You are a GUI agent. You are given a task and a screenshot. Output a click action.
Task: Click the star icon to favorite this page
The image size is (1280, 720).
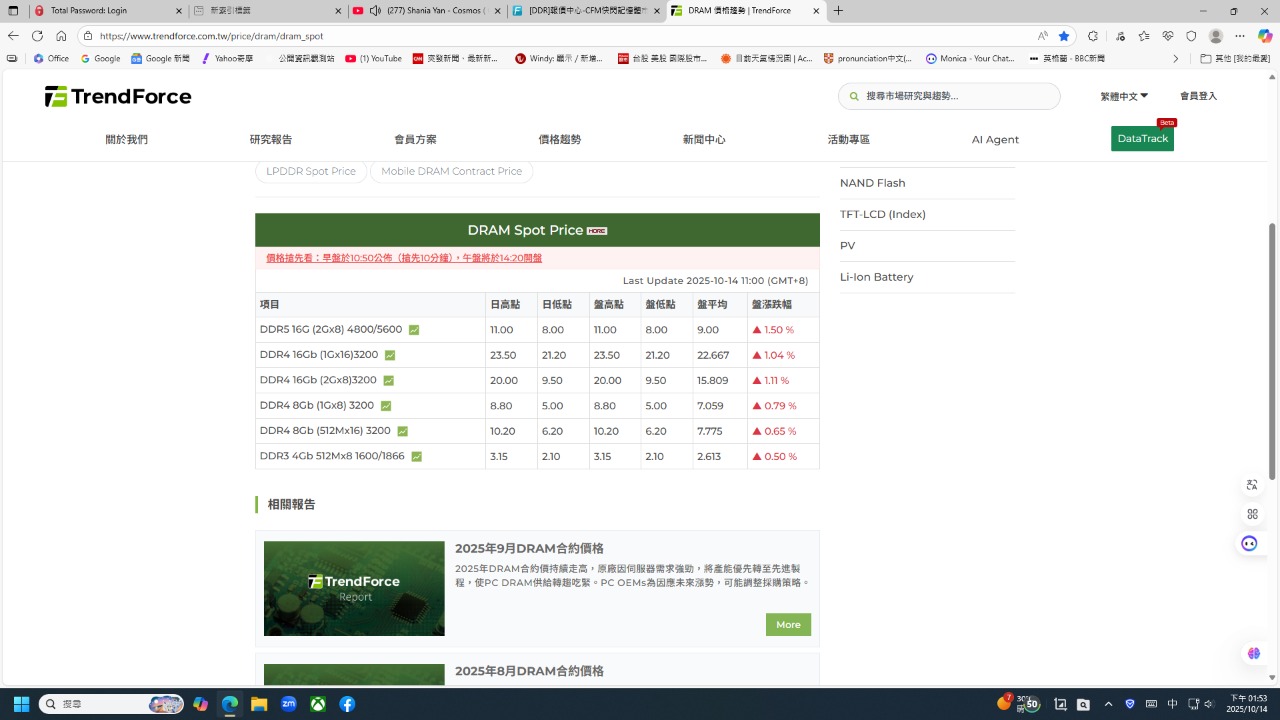tap(1064, 36)
